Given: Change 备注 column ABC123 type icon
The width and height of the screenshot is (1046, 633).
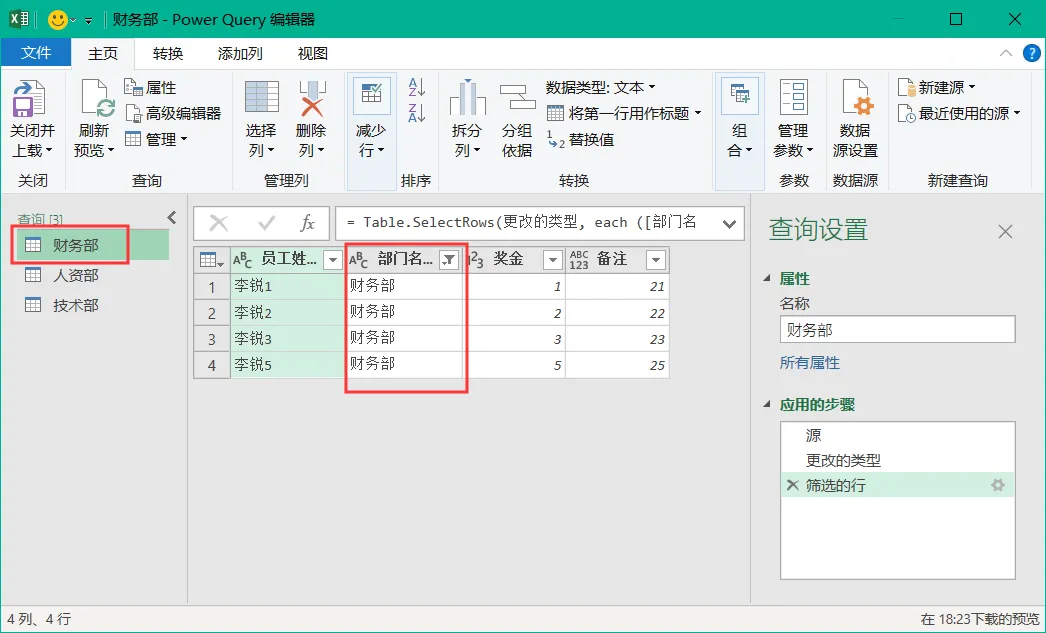Looking at the screenshot, I should (578, 259).
